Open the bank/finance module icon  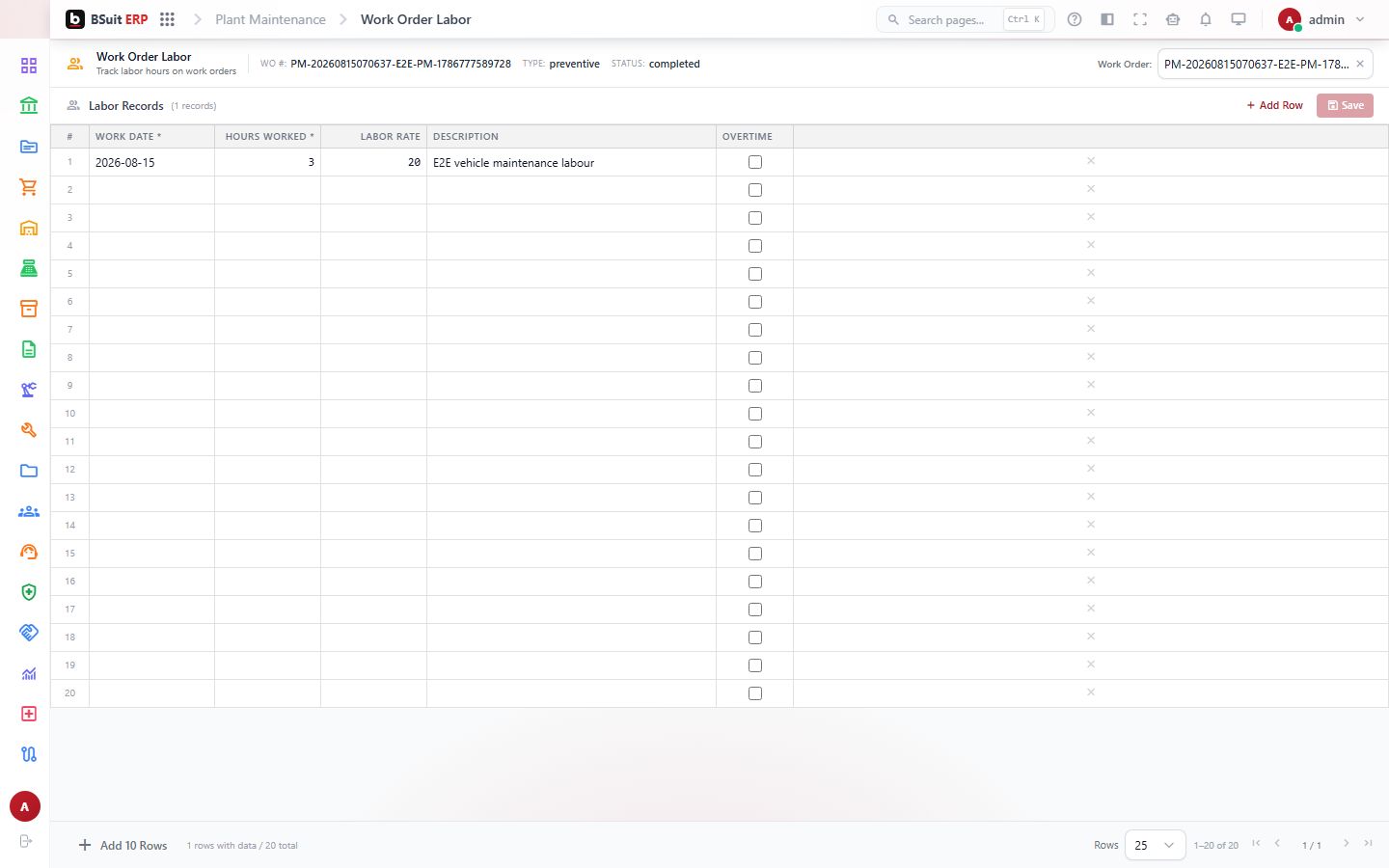29,106
